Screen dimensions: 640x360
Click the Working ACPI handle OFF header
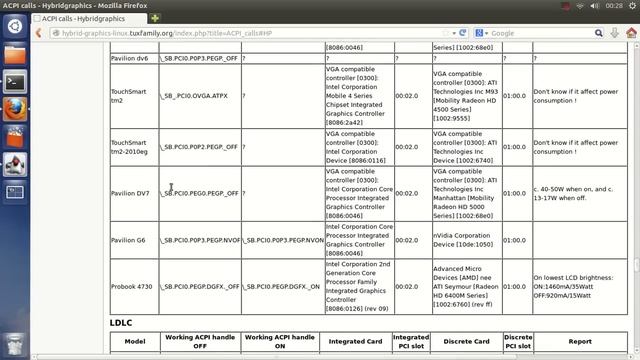coord(200,342)
